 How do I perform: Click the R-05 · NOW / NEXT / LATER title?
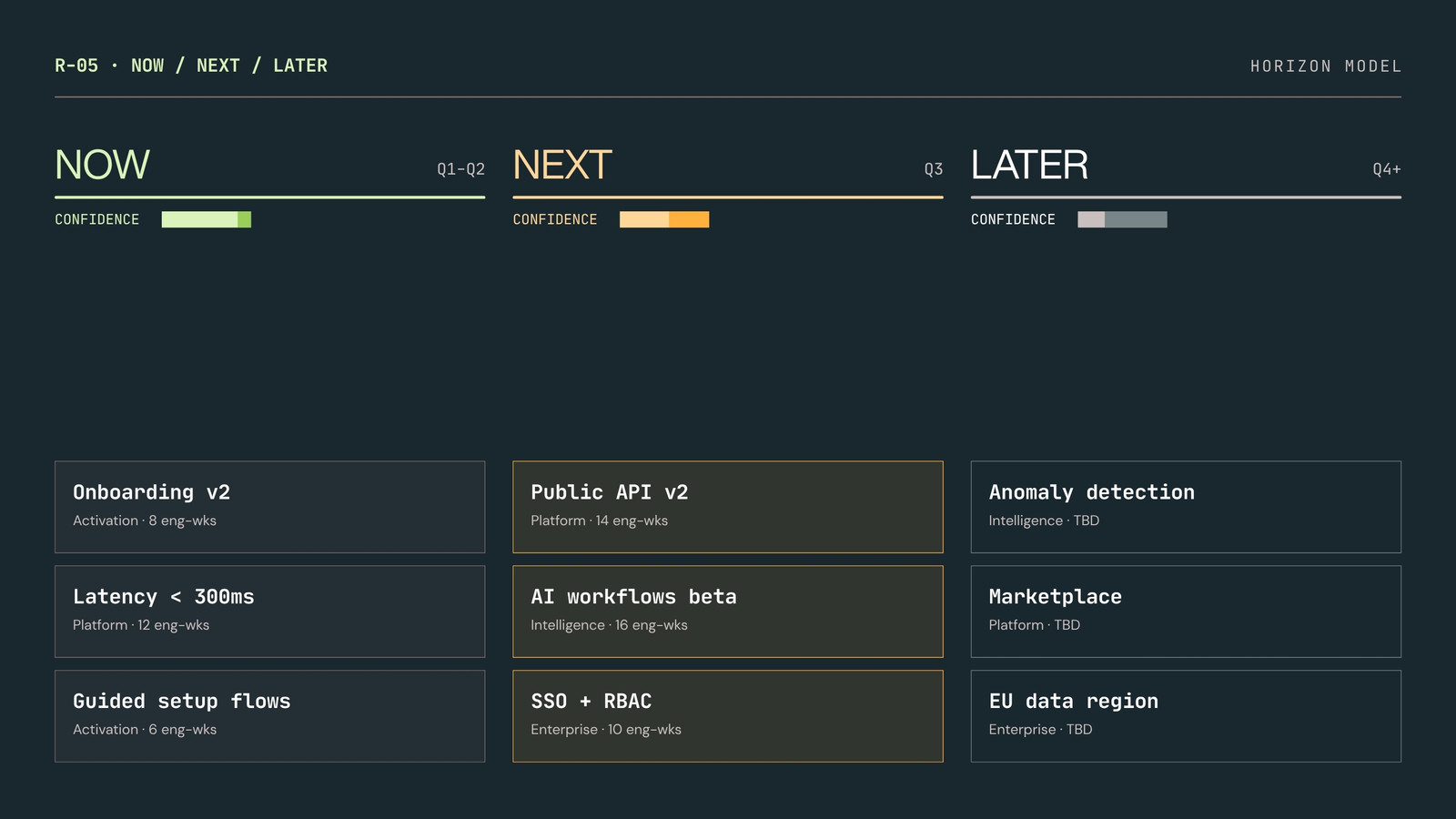click(191, 66)
